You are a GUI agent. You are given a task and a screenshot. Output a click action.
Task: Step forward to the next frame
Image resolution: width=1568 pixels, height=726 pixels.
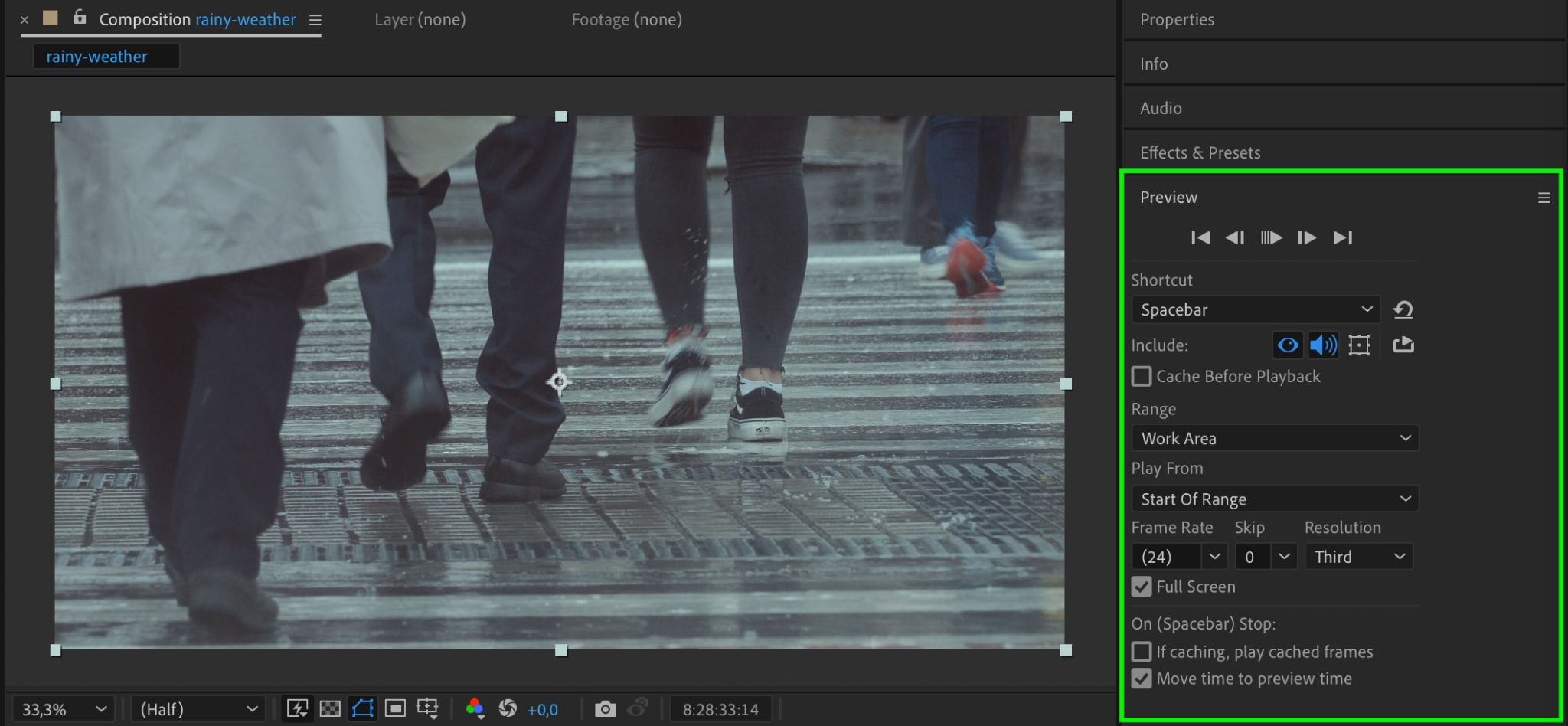tap(1307, 238)
